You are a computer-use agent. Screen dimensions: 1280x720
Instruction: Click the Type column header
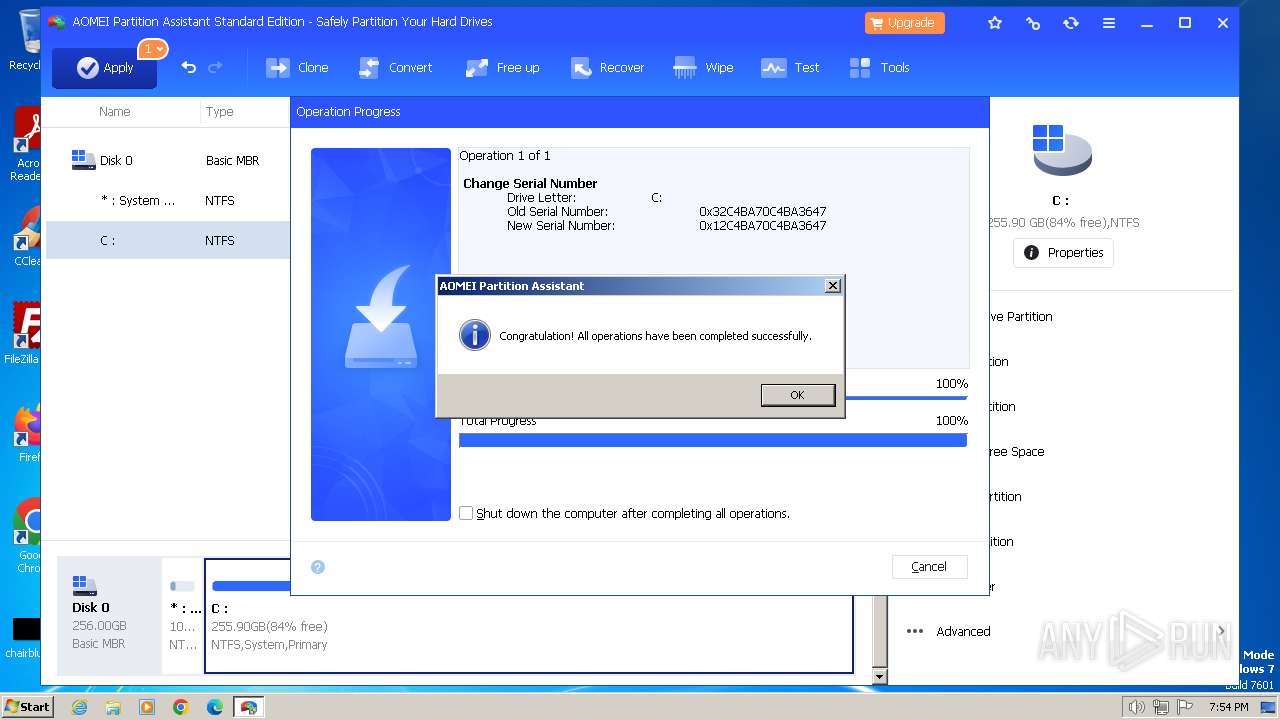pyautogui.click(x=220, y=111)
